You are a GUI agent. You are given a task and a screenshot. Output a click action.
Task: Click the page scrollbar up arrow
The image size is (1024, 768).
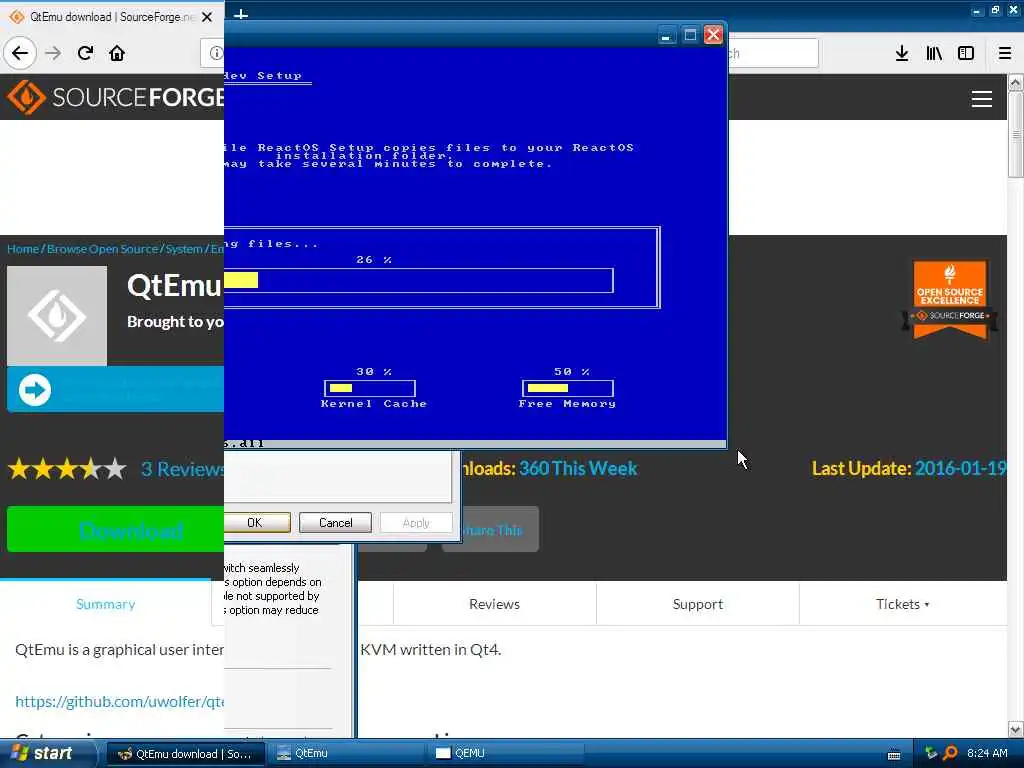[x=1015, y=83]
